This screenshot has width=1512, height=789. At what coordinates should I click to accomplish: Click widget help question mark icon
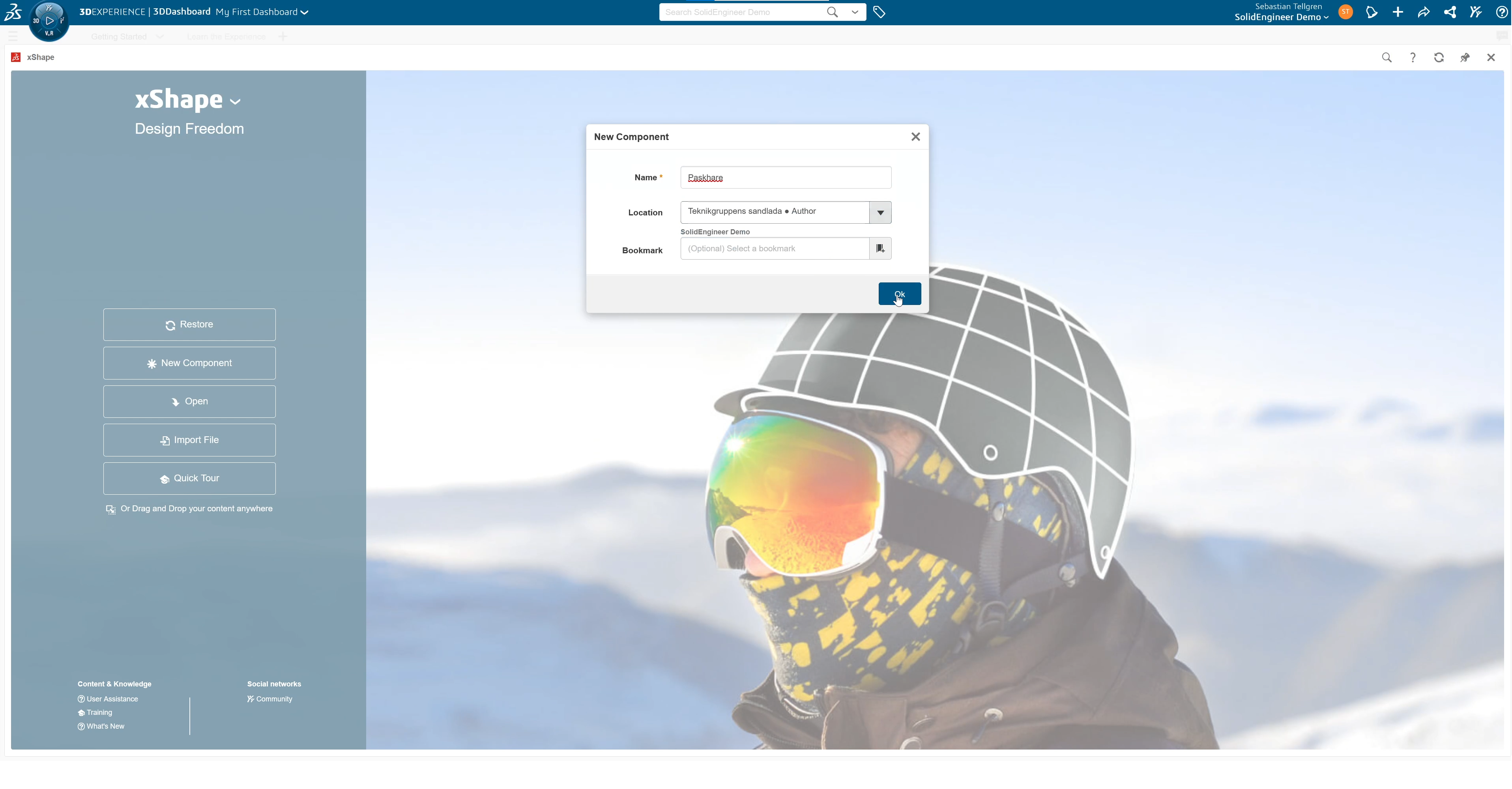(1413, 58)
